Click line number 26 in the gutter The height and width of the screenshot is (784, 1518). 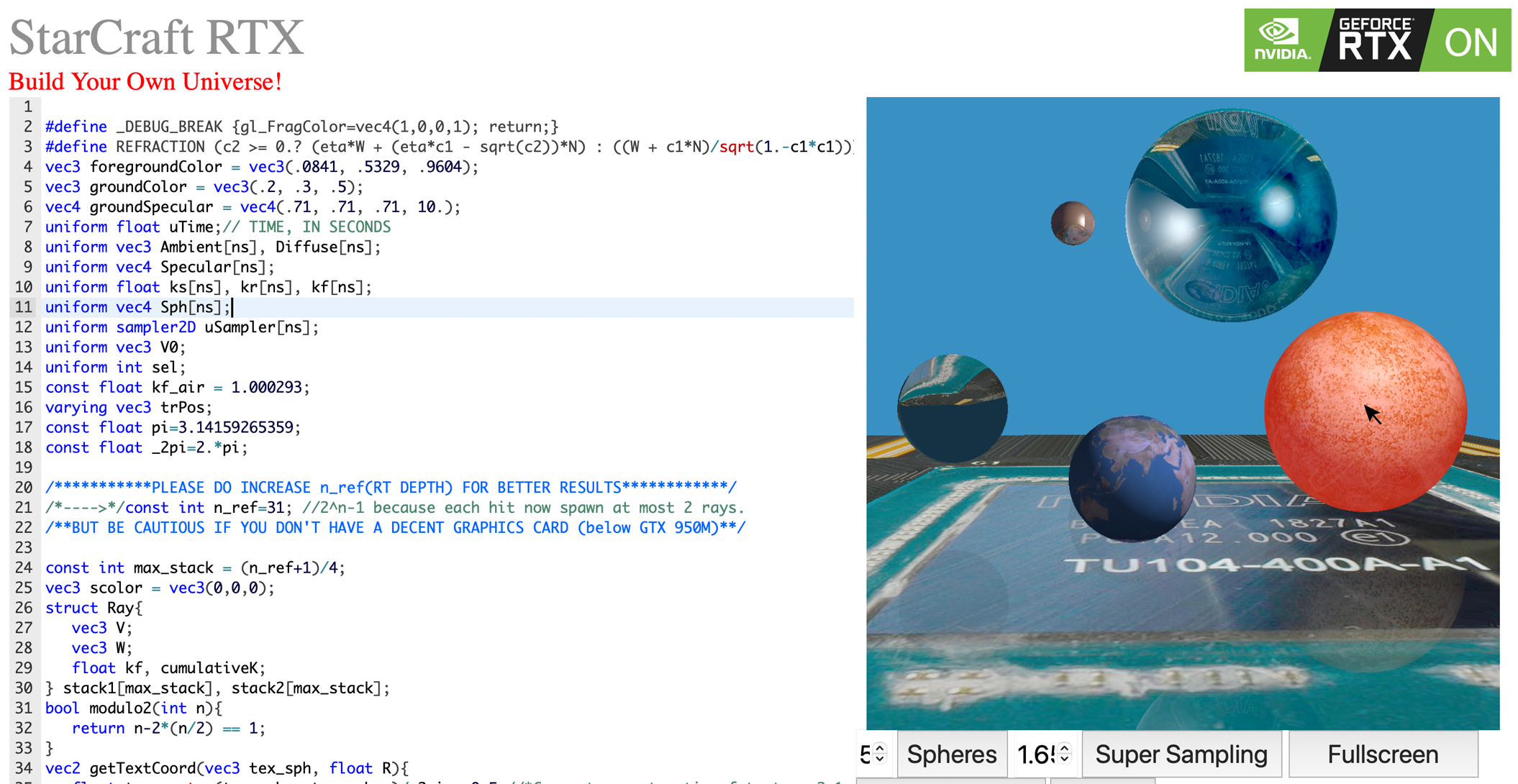pos(24,608)
